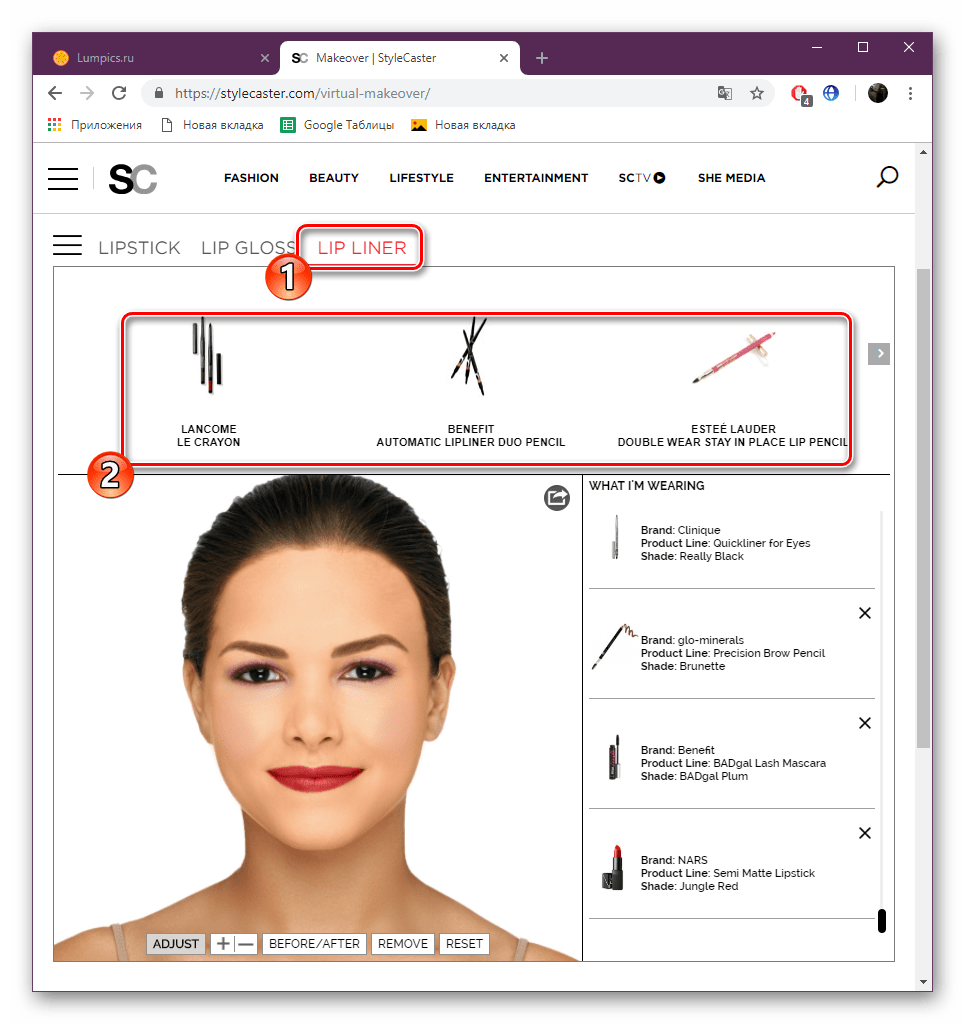Open the ENTERTAINMENT menu

point(536,178)
